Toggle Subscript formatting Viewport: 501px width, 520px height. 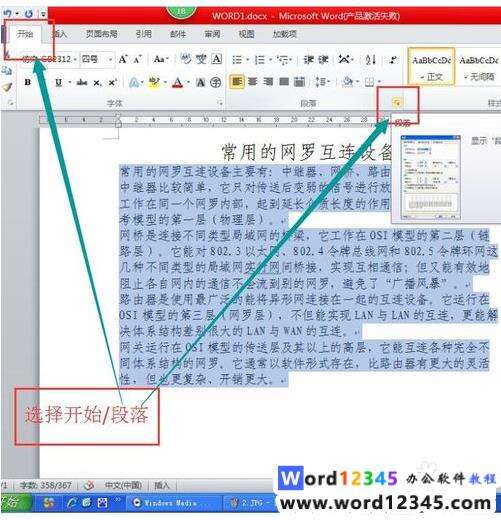pos(97,82)
